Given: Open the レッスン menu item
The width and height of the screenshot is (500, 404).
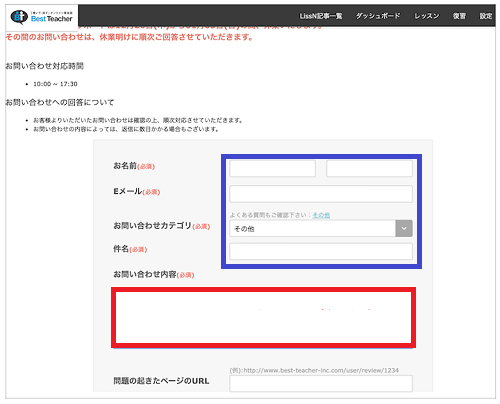Looking at the screenshot, I should pos(427,16).
